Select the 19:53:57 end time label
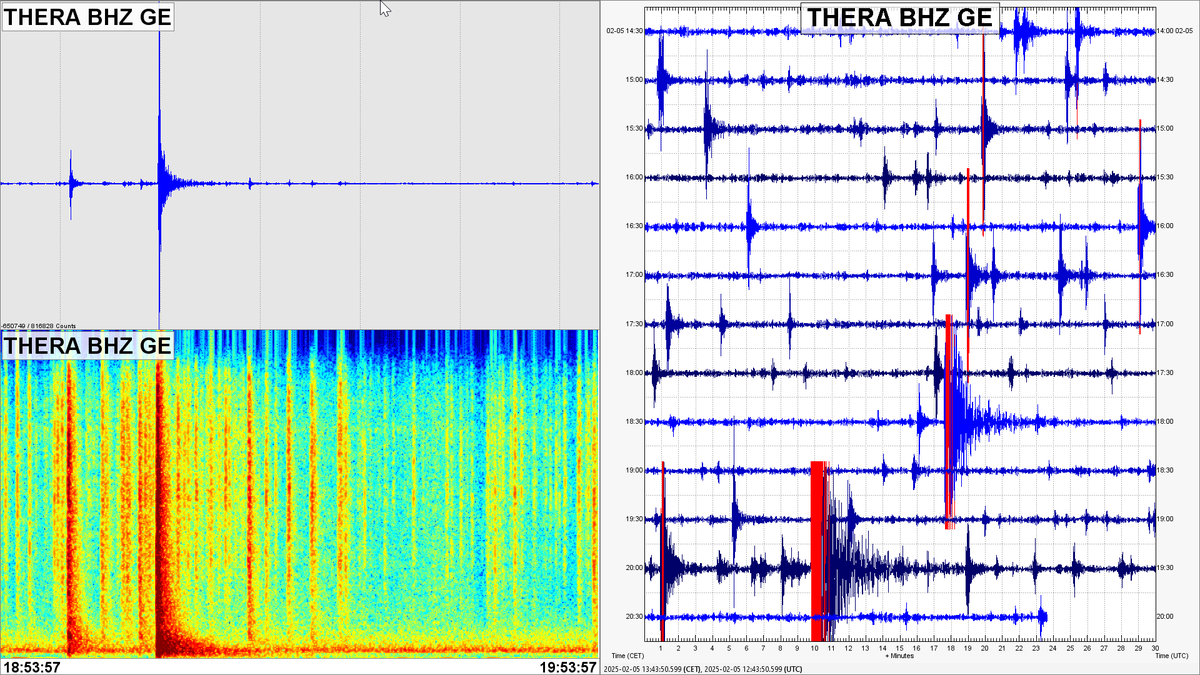This screenshot has width=1200, height=675. (568, 667)
